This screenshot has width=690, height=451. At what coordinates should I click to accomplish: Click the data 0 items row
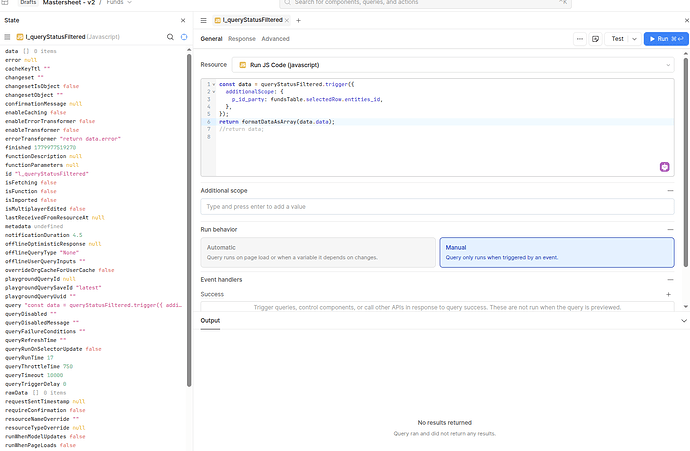coord(31,51)
